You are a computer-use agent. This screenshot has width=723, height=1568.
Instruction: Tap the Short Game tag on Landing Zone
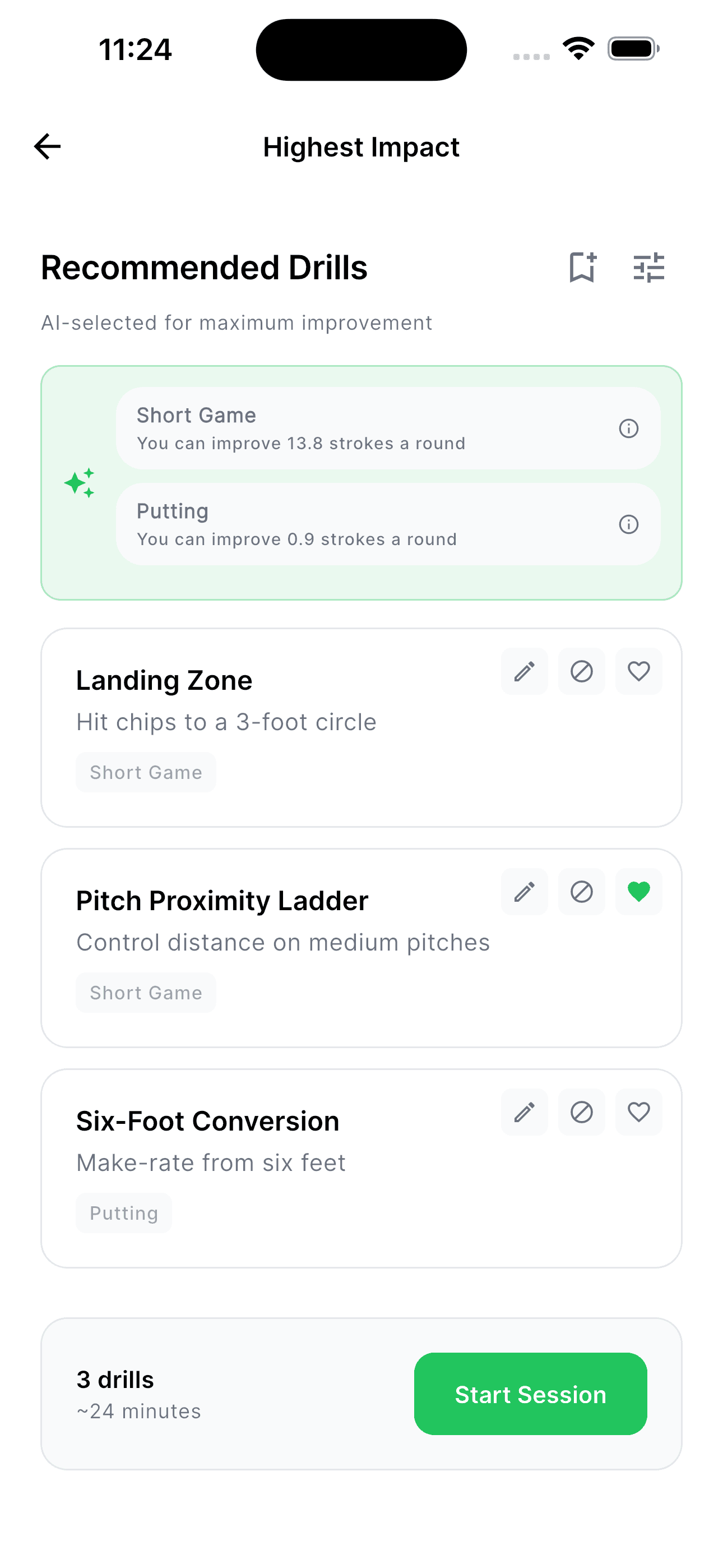(x=146, y=772)
